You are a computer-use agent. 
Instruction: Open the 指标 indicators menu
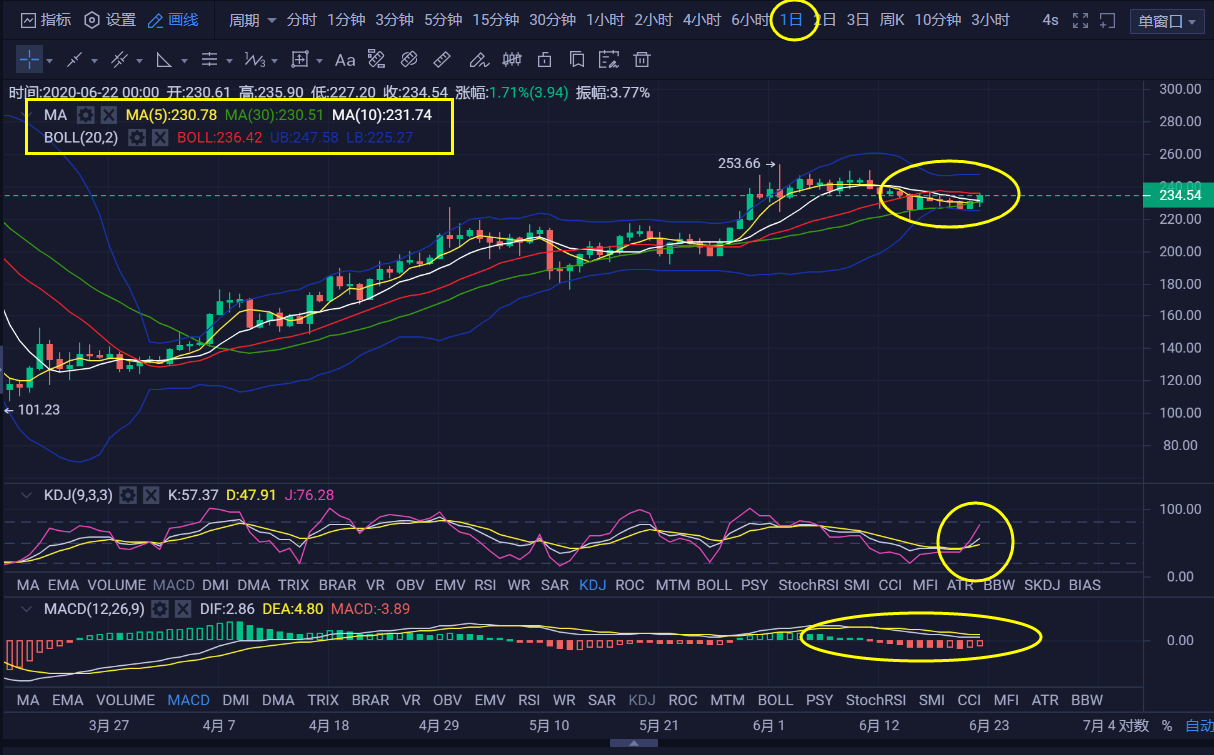45,20
